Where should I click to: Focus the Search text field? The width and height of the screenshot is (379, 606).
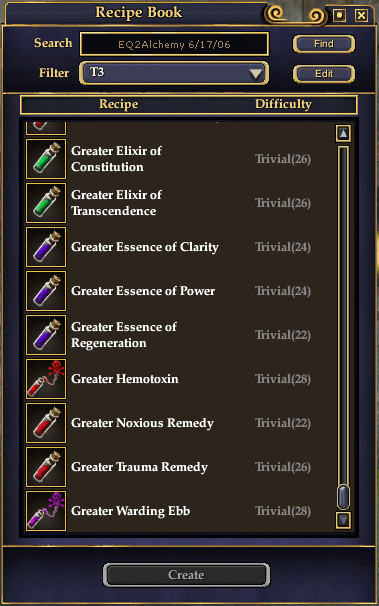174,44
